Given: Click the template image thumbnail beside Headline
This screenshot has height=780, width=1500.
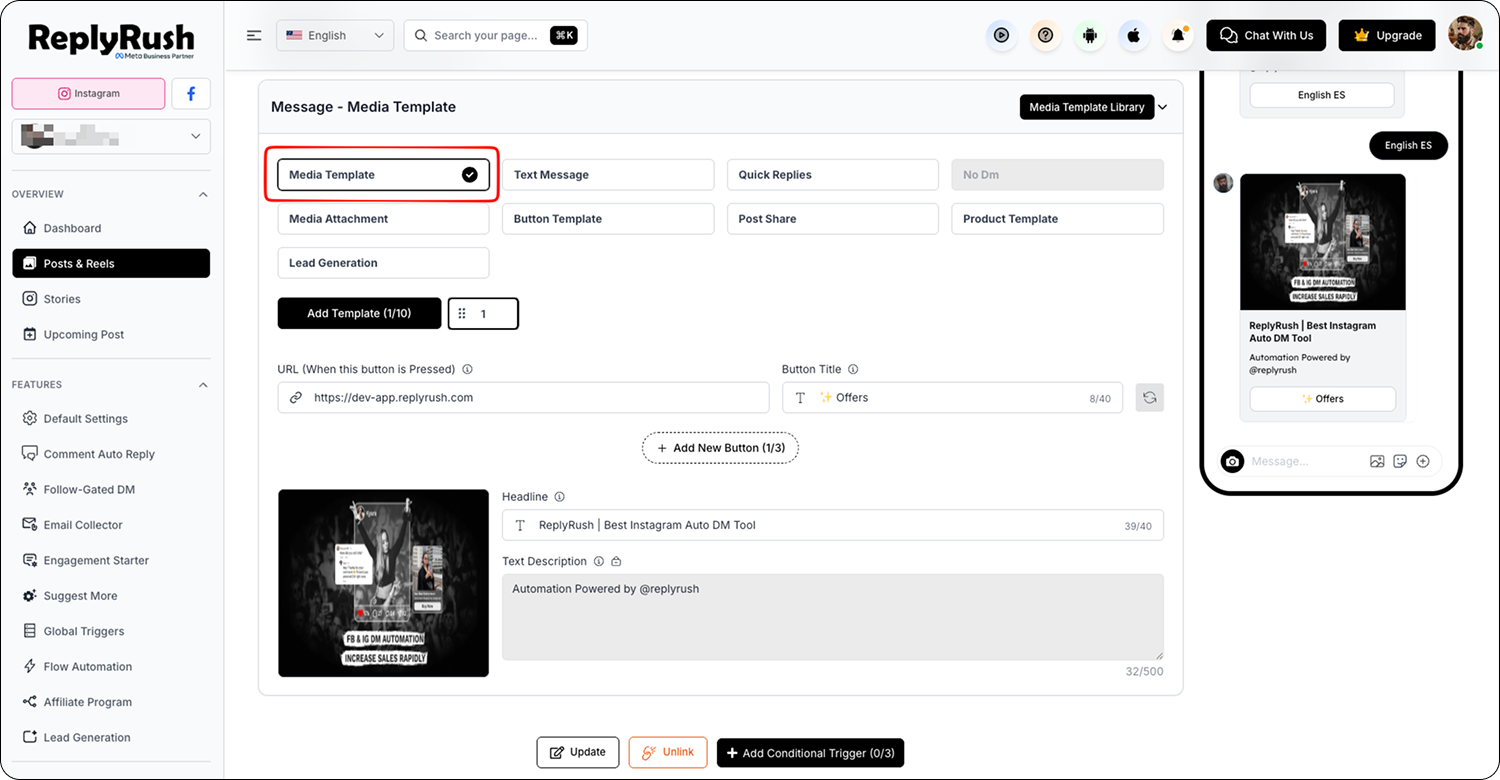Looking at the screenshot, I should pos(383,583).
